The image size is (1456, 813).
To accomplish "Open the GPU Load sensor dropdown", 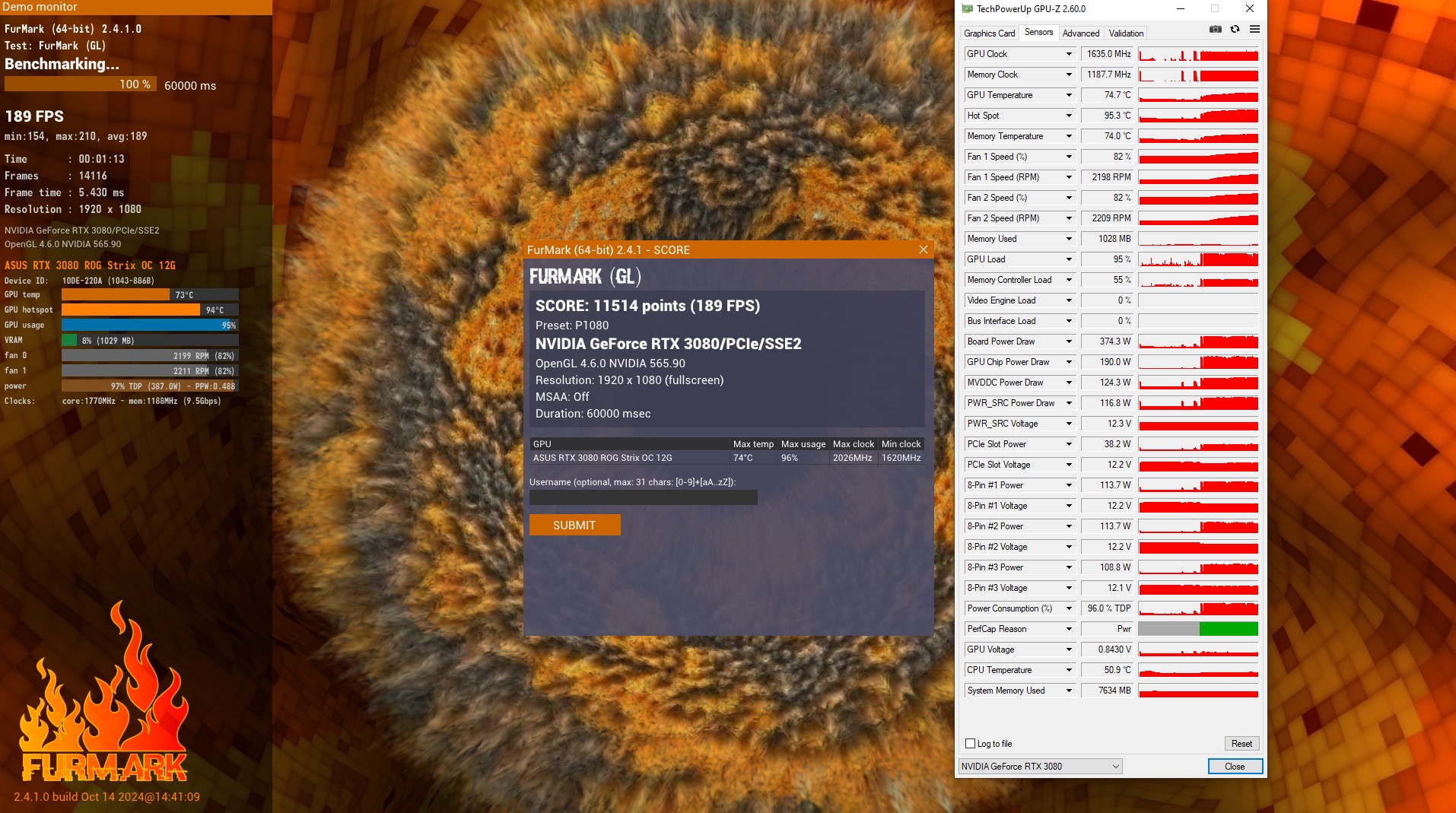I will click(x=1069, y=259).
